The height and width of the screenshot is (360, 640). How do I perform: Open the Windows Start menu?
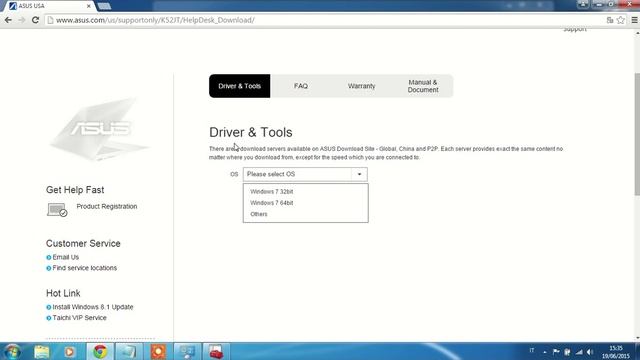tap(12, 351)
